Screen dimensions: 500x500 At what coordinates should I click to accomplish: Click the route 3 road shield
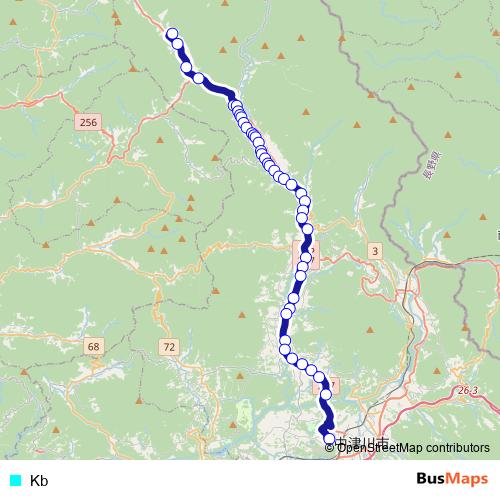coord(375,251)
